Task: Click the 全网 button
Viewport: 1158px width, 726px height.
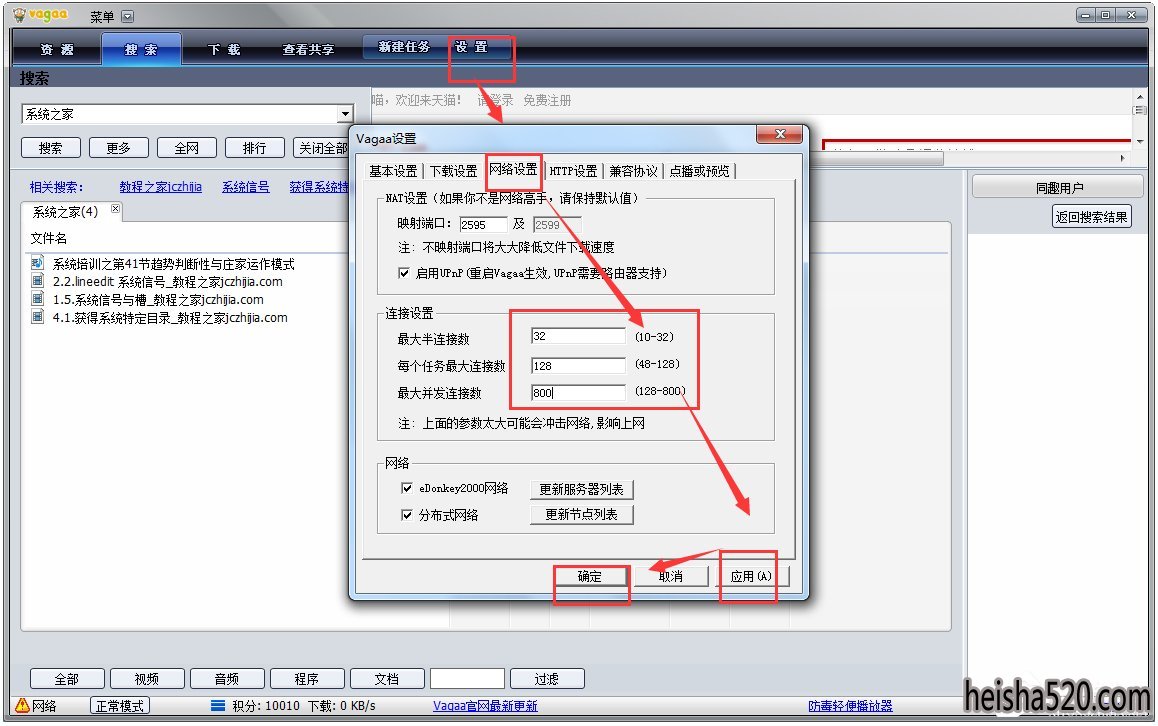Action: pyautogui.click(x=186, y=148)
